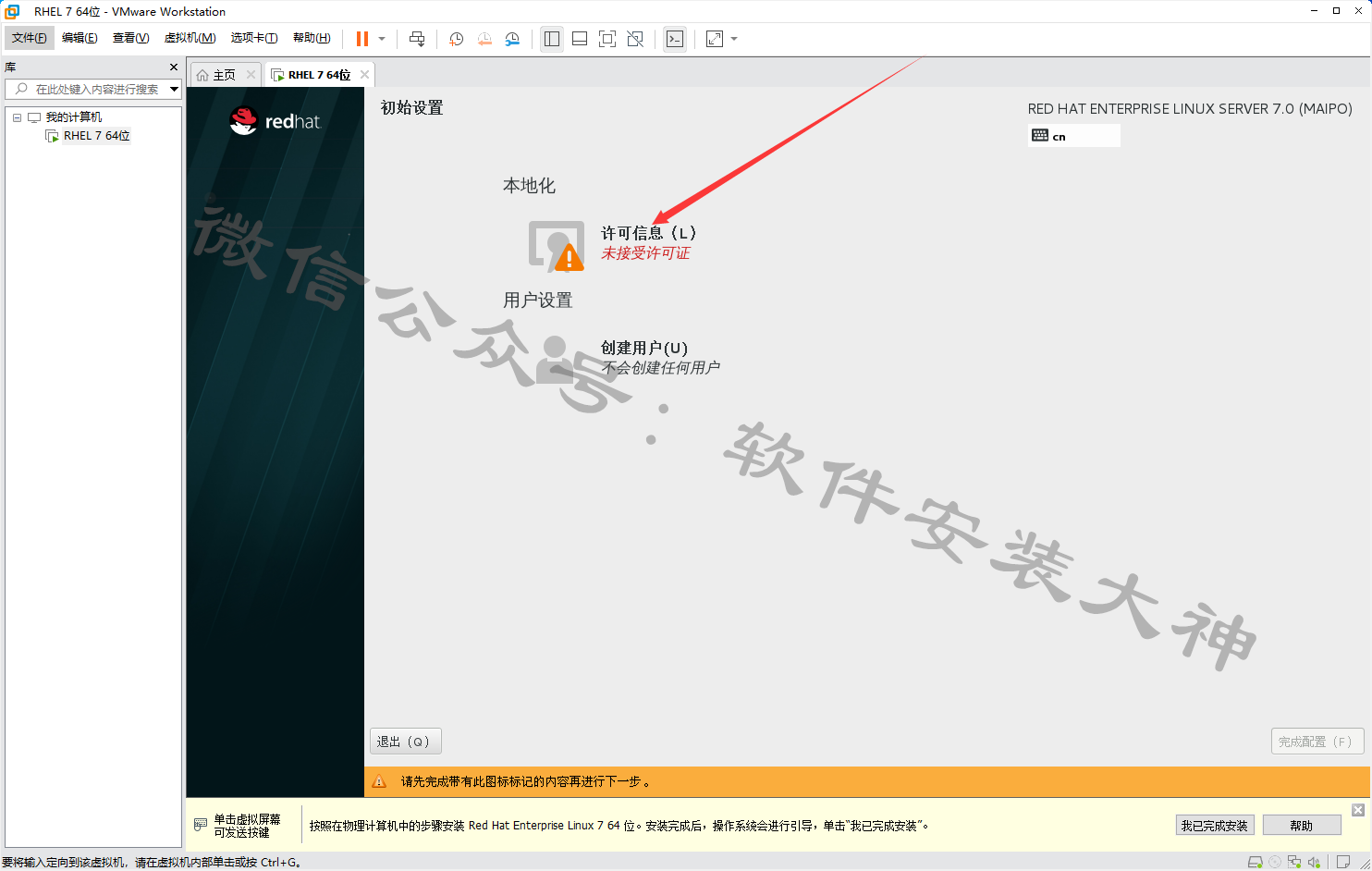Screen dimensions: 1372x871
Task: Click the hard disk status bar icon
Action: coord(1255,862)
